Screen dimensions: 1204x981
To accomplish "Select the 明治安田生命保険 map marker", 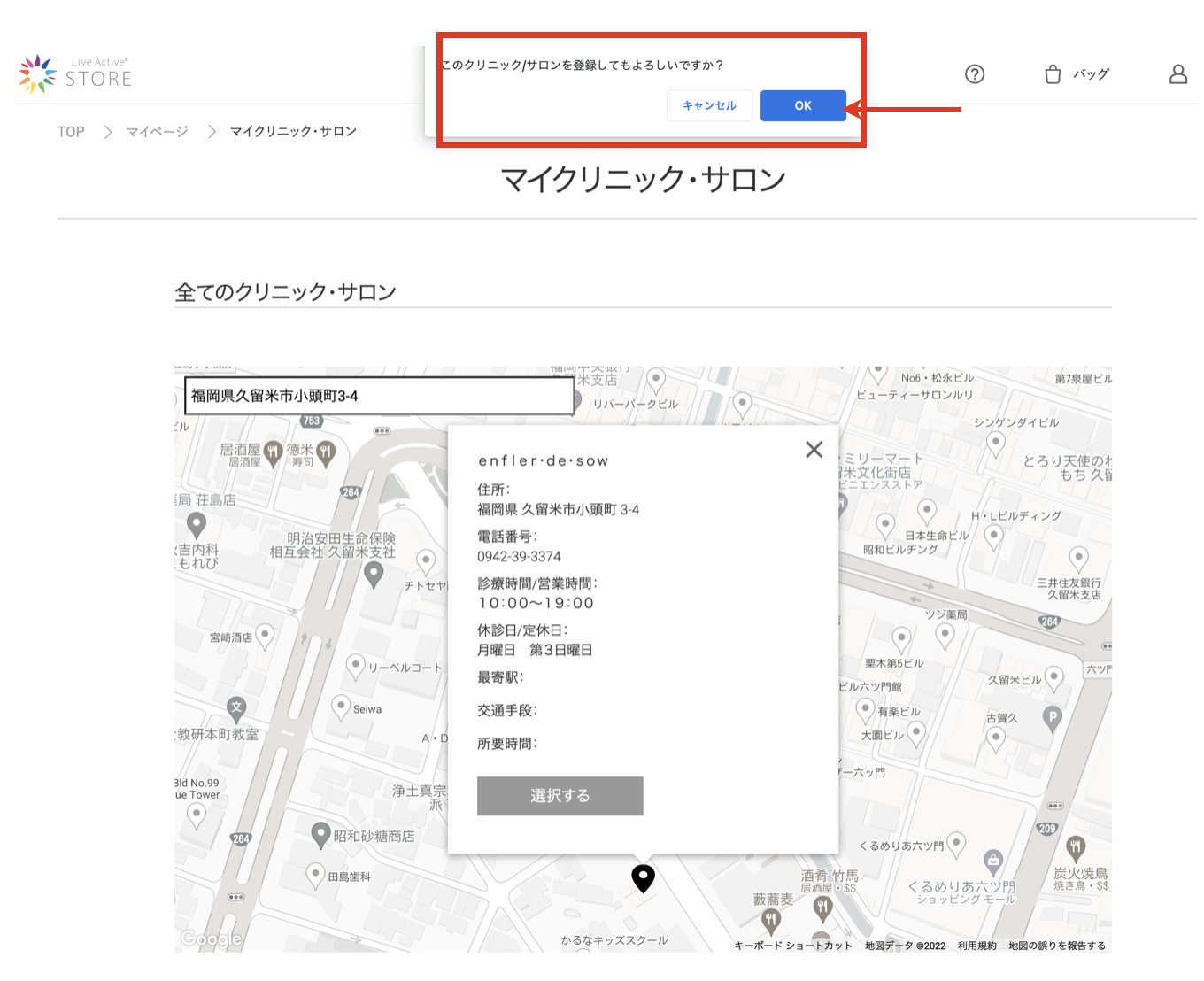I will [374, 574].
